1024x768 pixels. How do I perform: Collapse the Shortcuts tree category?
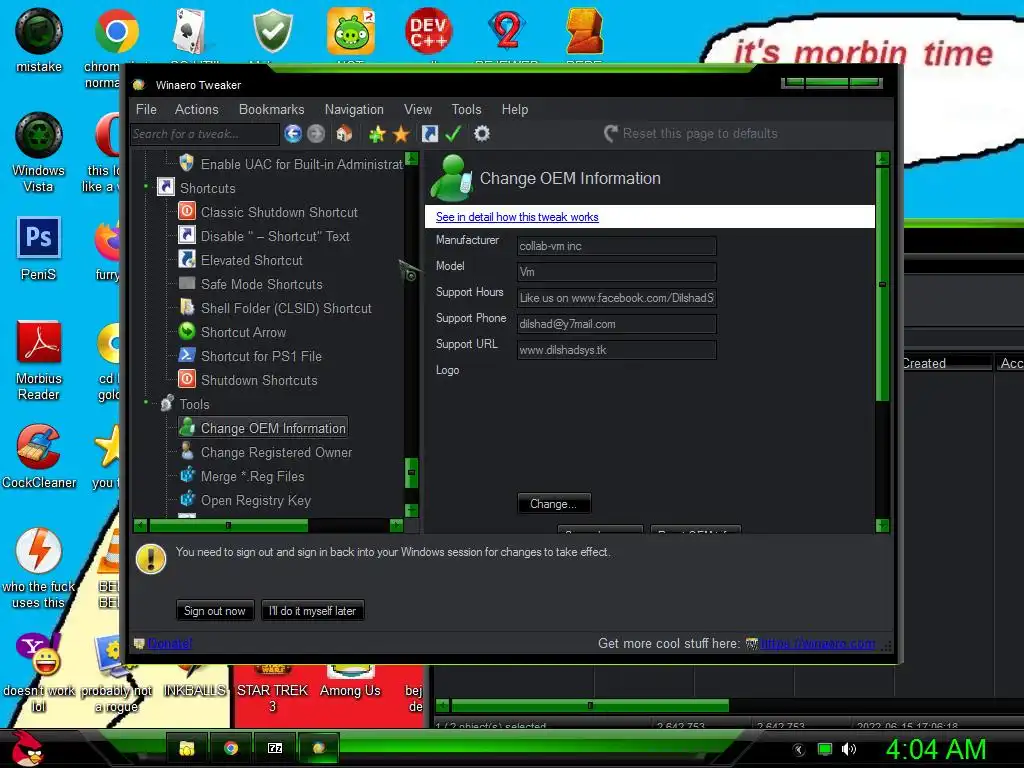tap(146, 187)
